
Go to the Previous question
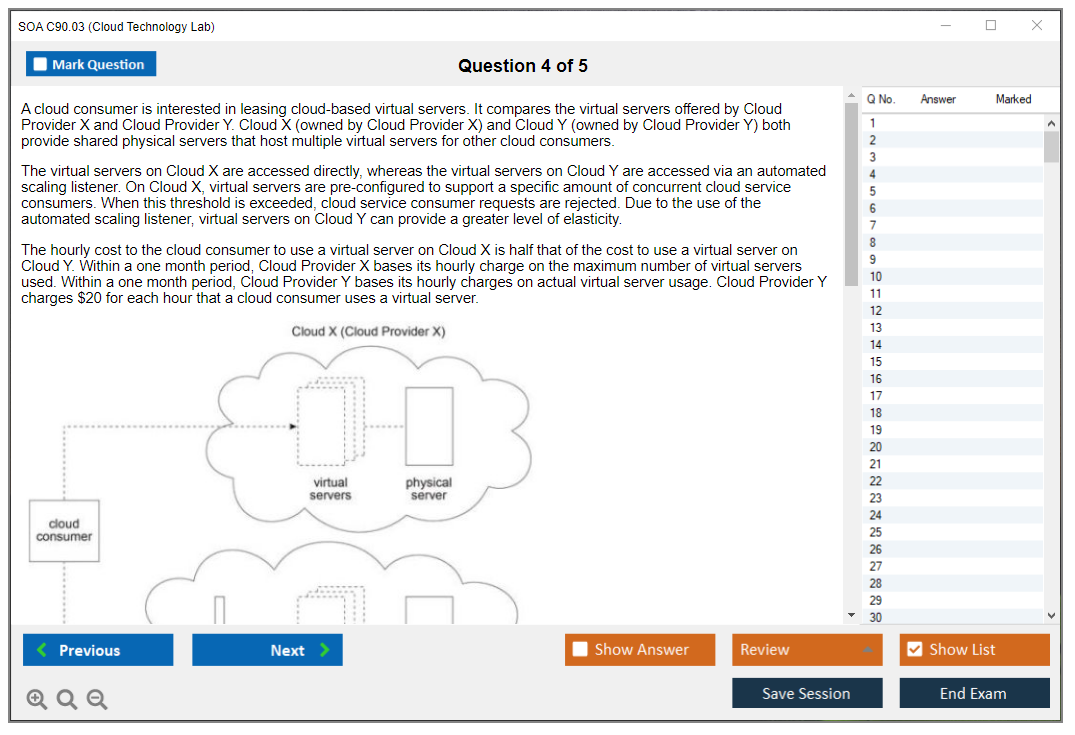tap(98, 650)
